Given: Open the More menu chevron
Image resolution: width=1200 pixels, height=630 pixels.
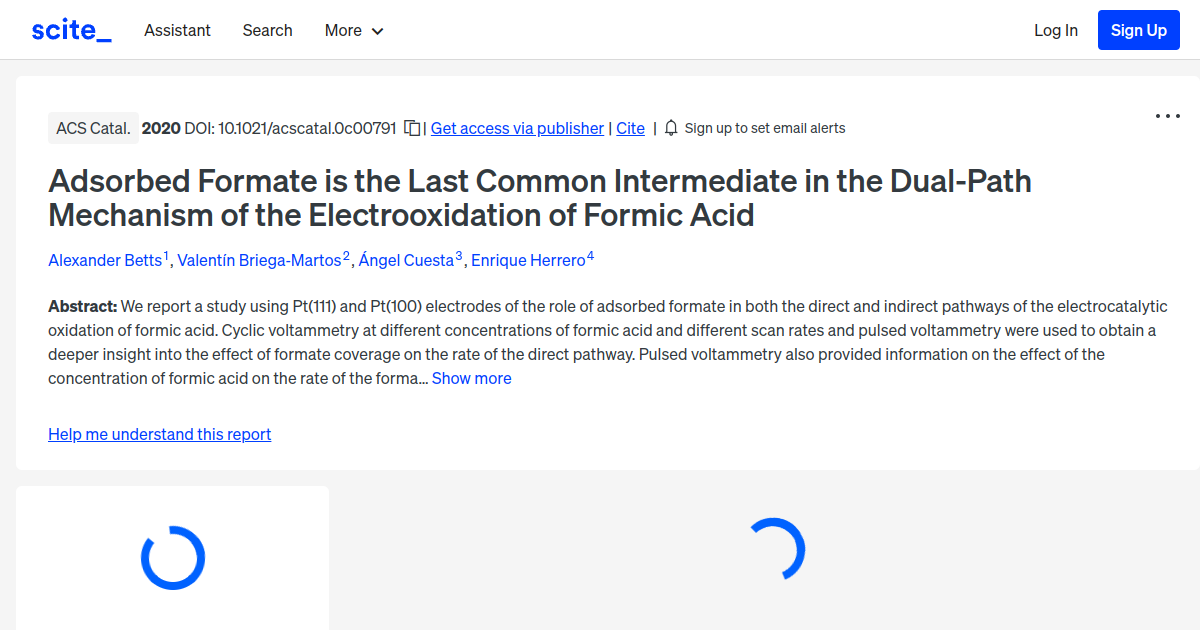Looking at the screenshot, I should [379, 31].
